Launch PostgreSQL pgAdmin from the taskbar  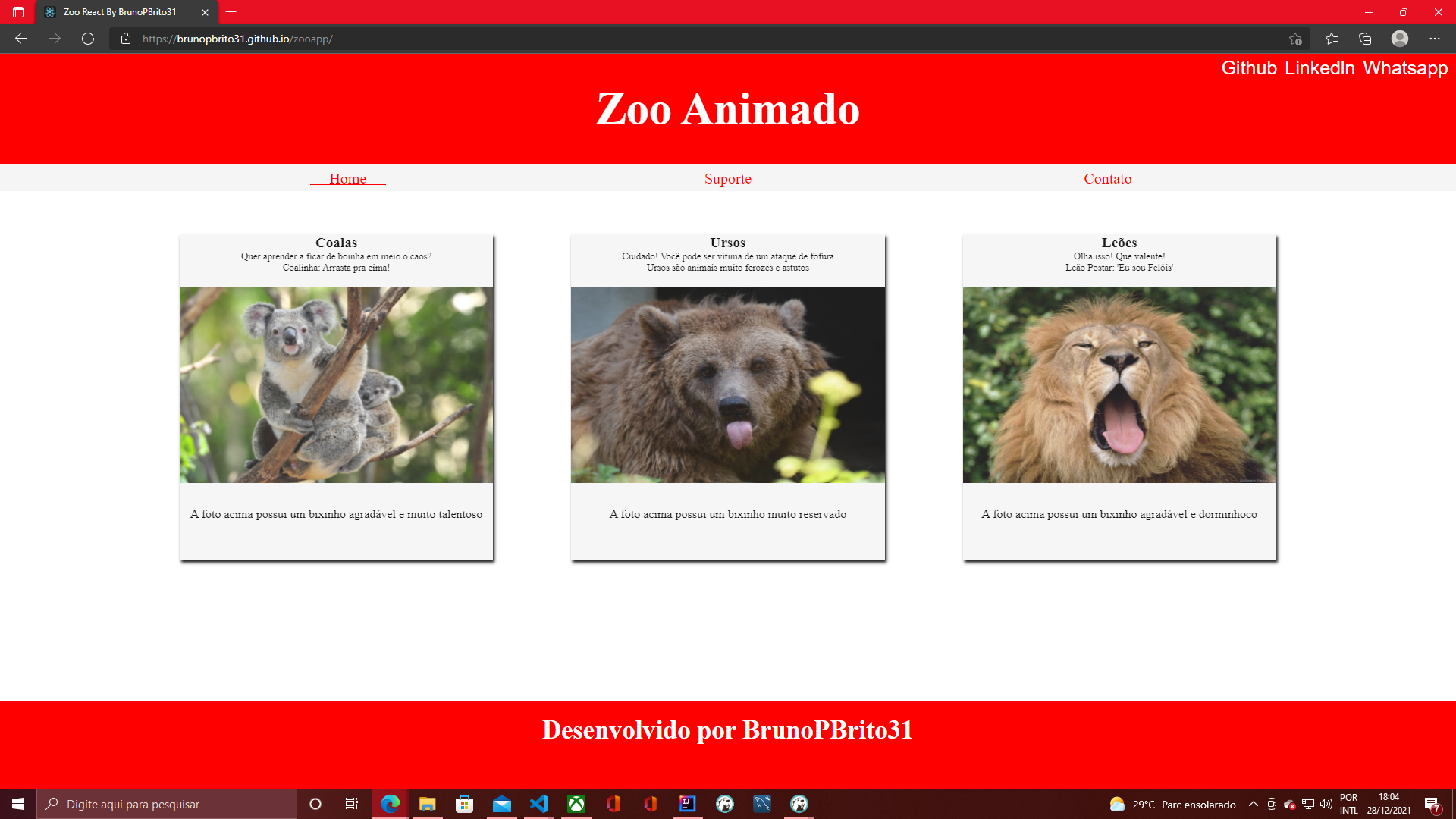coord(724,804)
